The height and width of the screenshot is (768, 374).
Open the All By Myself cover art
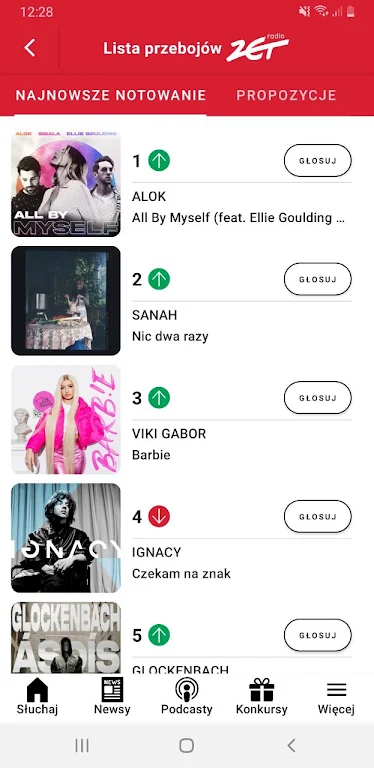tap(66, 183)
